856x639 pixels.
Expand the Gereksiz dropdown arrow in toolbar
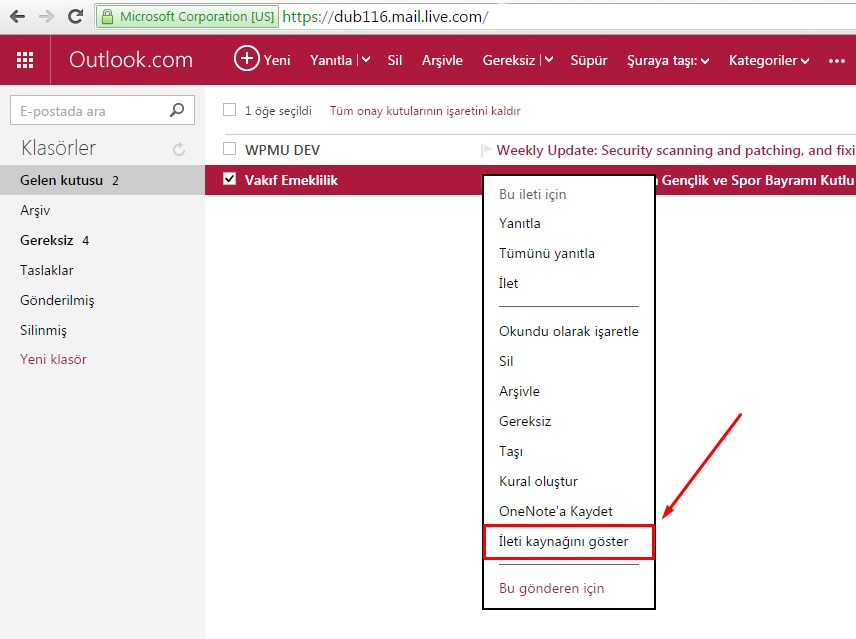pyautogui.click(x=548, y=60)
